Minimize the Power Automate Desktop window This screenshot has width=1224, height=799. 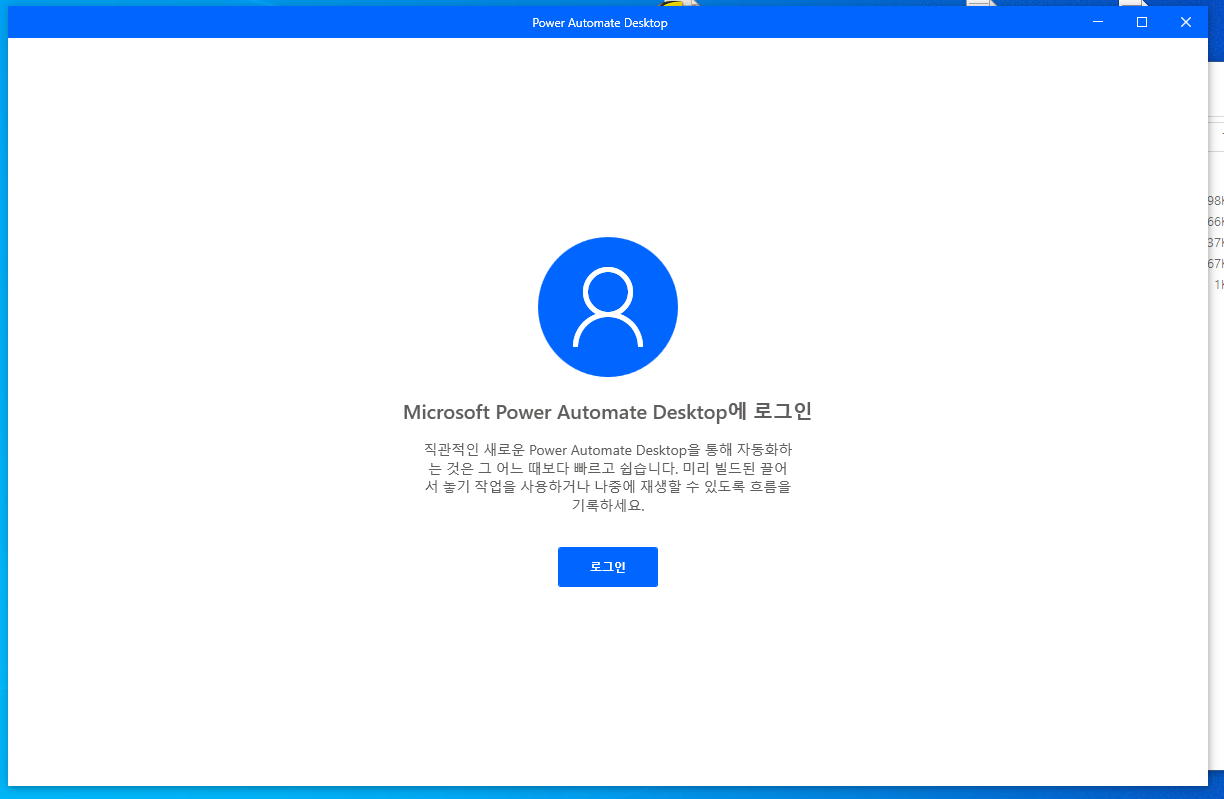(1098, 22)
